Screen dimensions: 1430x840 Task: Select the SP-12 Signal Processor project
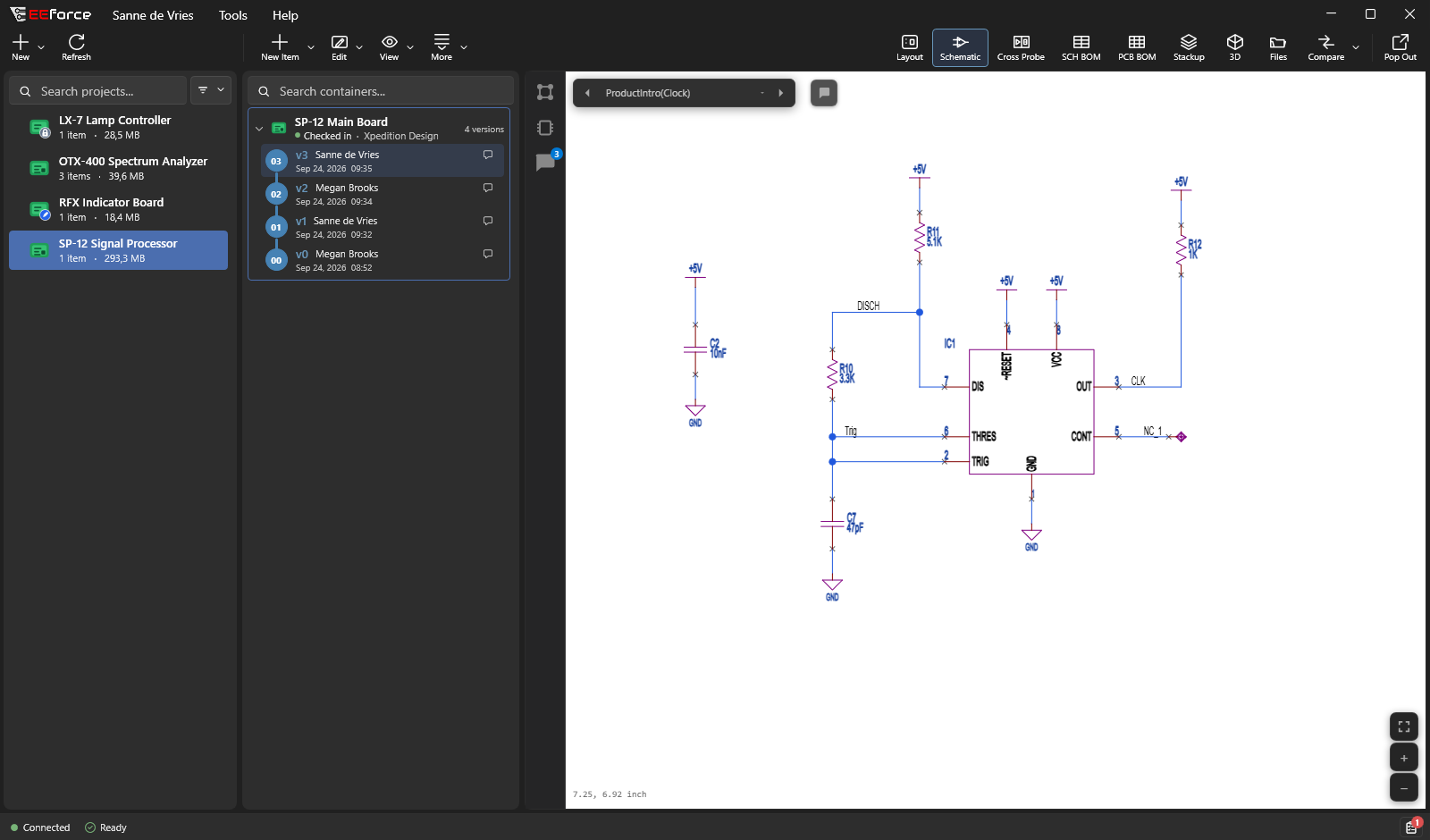118,251
